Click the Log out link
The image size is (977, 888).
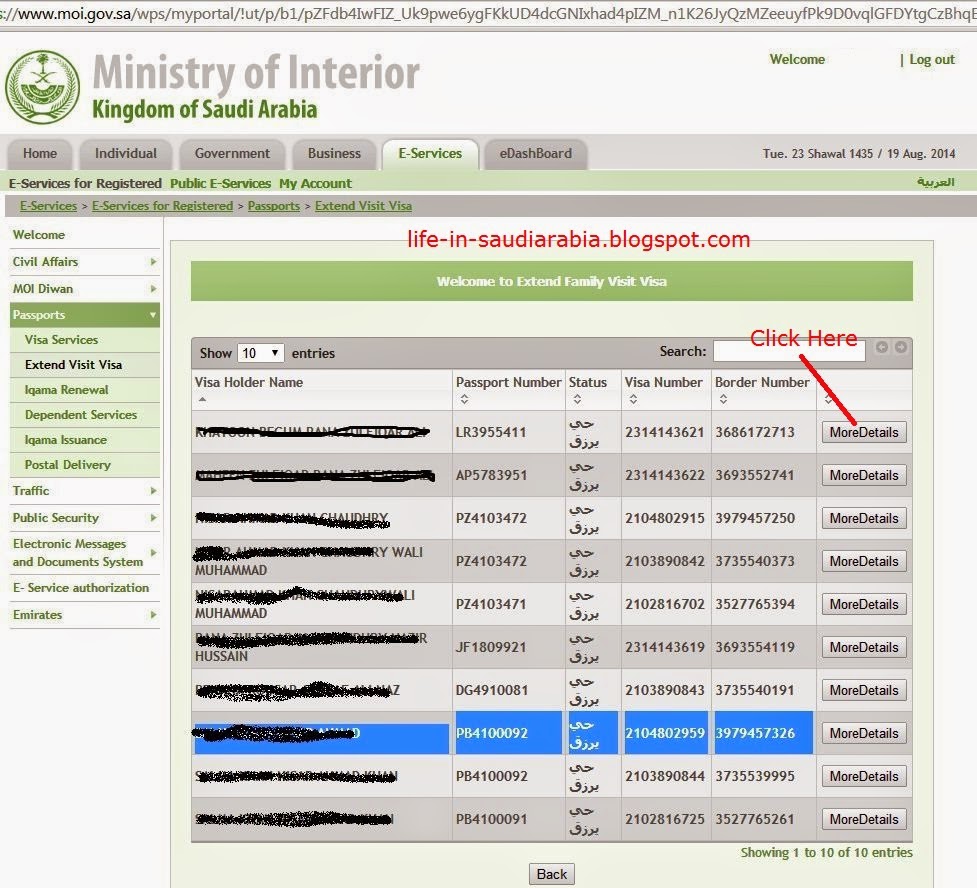[x=932, y=59]
